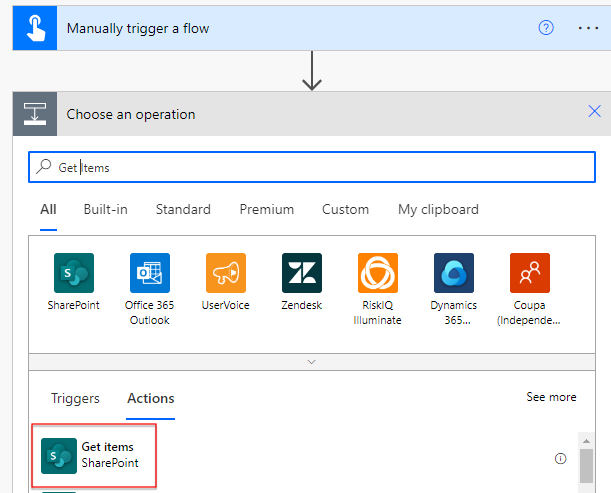This screenshot has height=493, width=611.
Task: Click the See more link
Action: [x=551, y=397]
